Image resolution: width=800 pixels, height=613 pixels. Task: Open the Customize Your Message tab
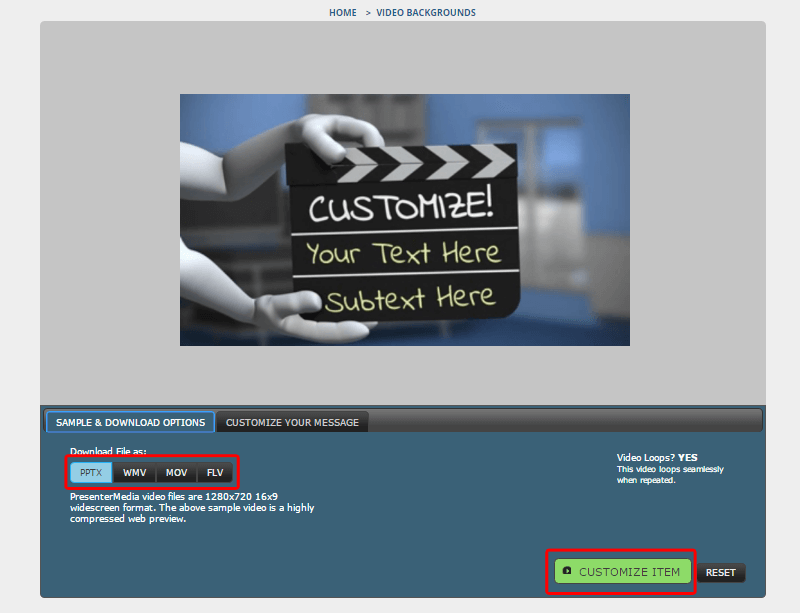292,422
